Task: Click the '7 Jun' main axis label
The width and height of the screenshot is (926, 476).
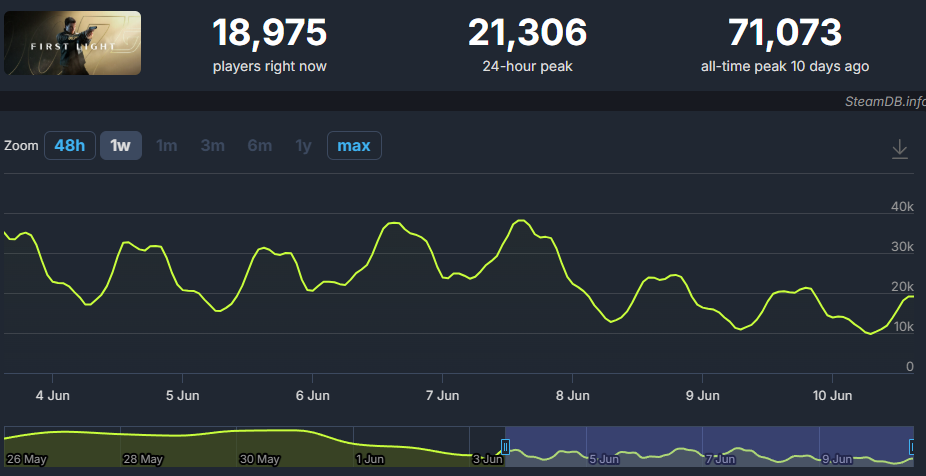Action: coord(442,395)
